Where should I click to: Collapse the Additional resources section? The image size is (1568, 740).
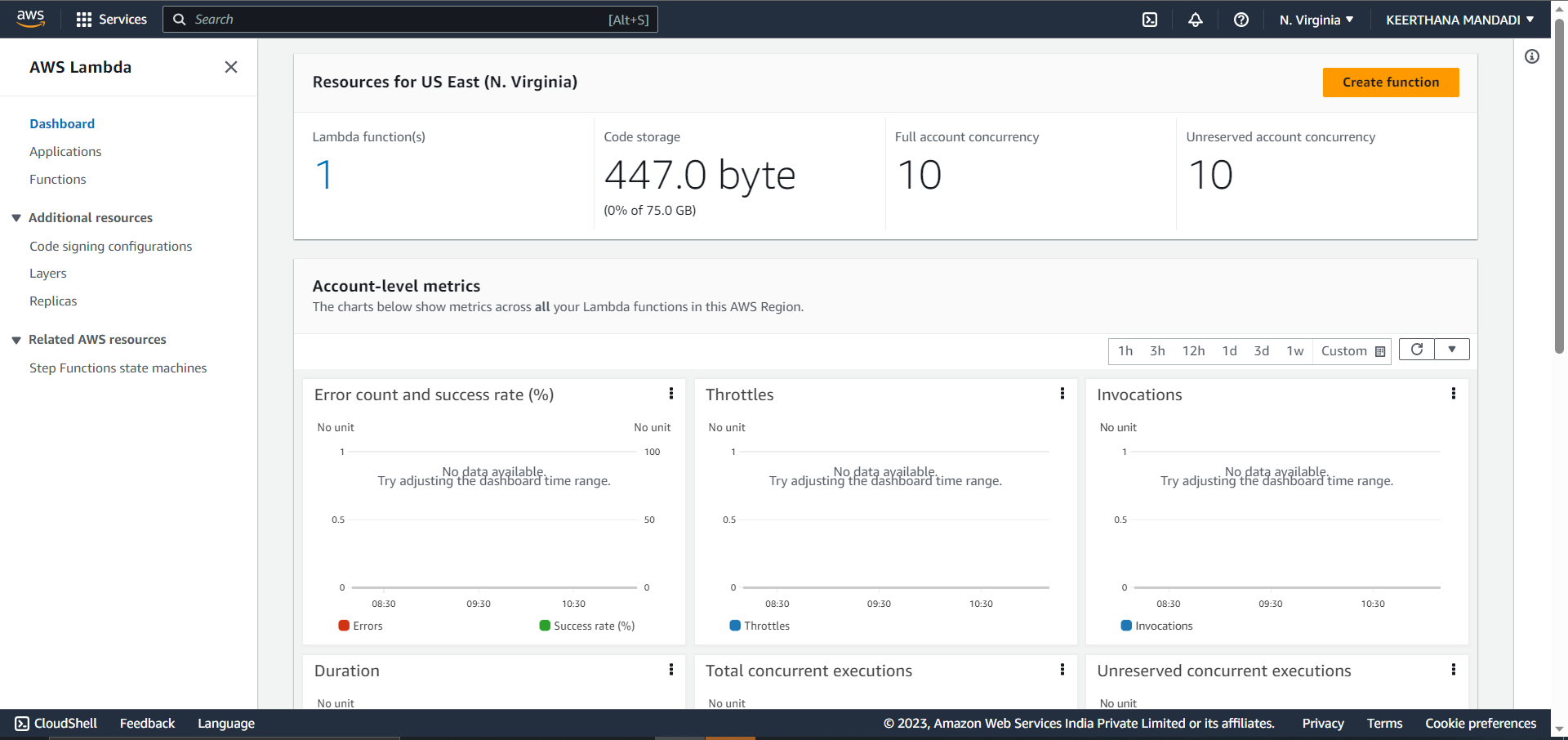(x=16, y=217)
